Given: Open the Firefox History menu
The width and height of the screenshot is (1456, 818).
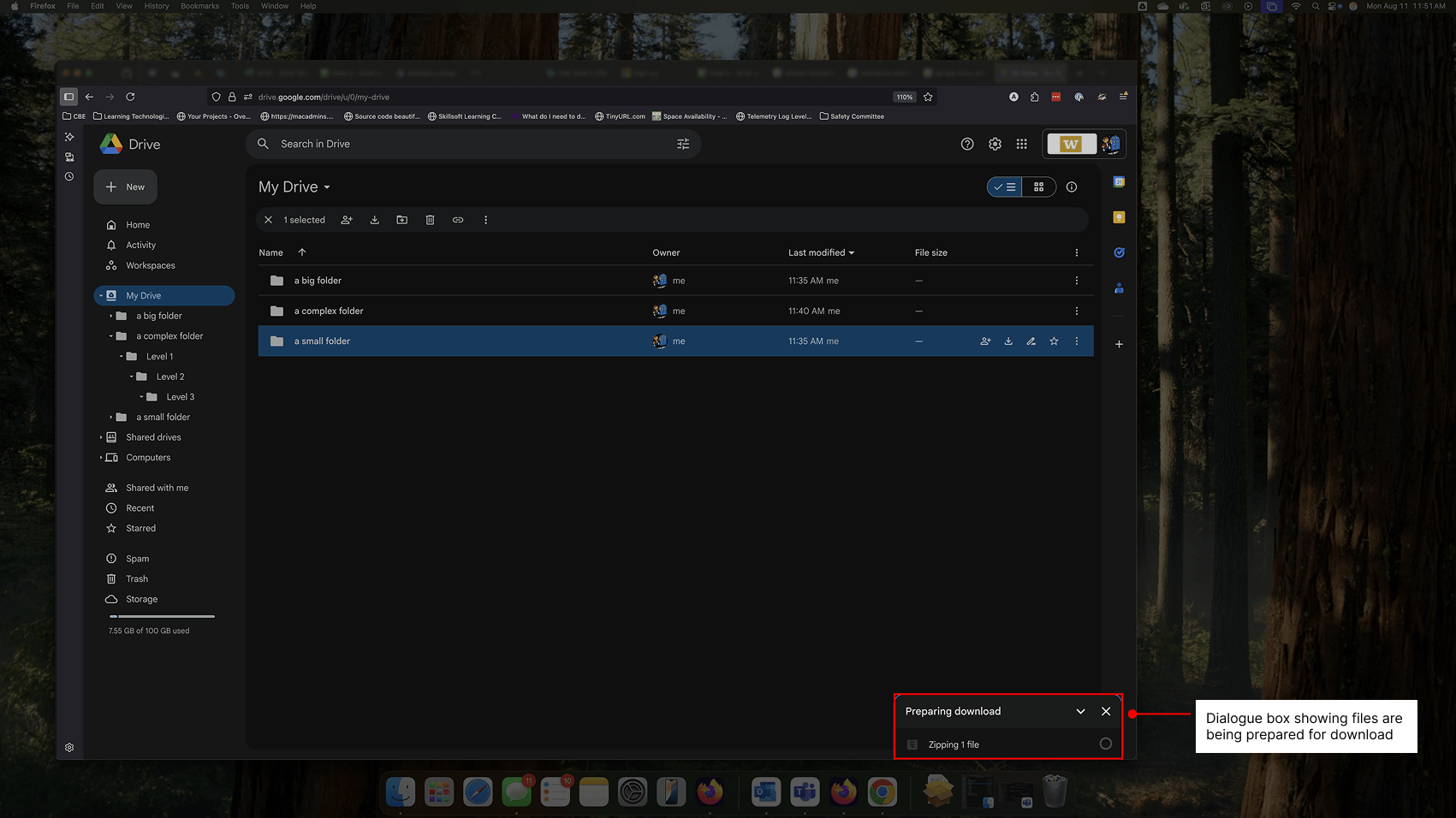Looking at the screenshot, I should pyautogui.click(x=155, y=6).
